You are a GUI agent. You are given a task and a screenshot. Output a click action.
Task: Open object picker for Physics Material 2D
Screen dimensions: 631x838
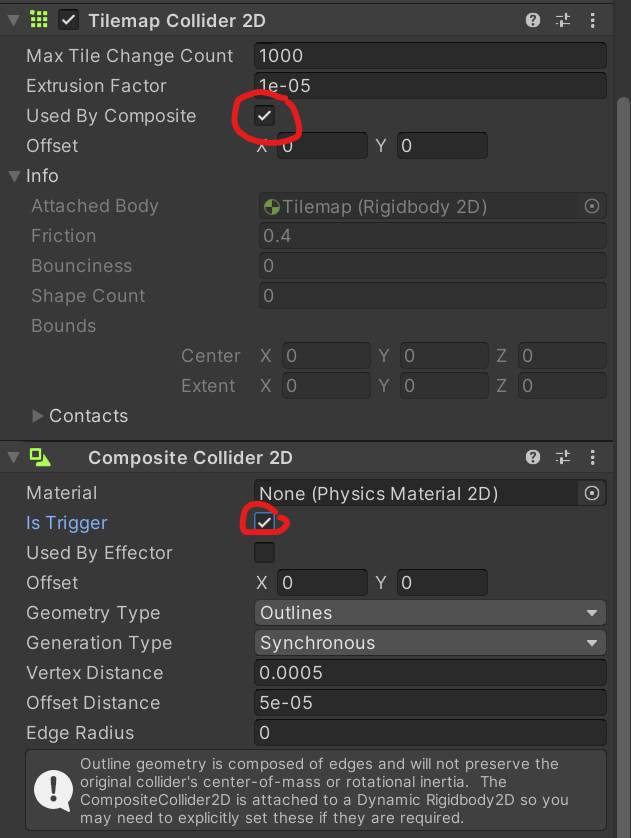[591, 493]
